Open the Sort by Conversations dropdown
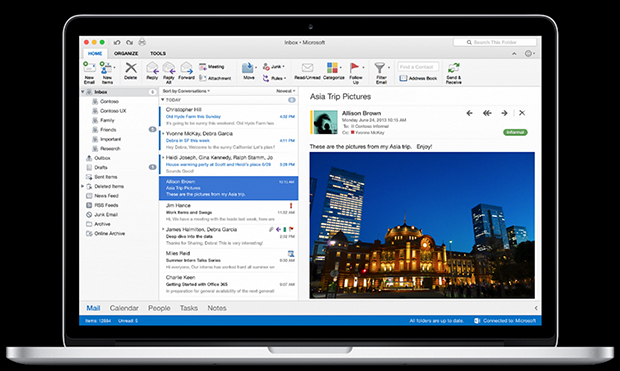 tap(186, 91)
